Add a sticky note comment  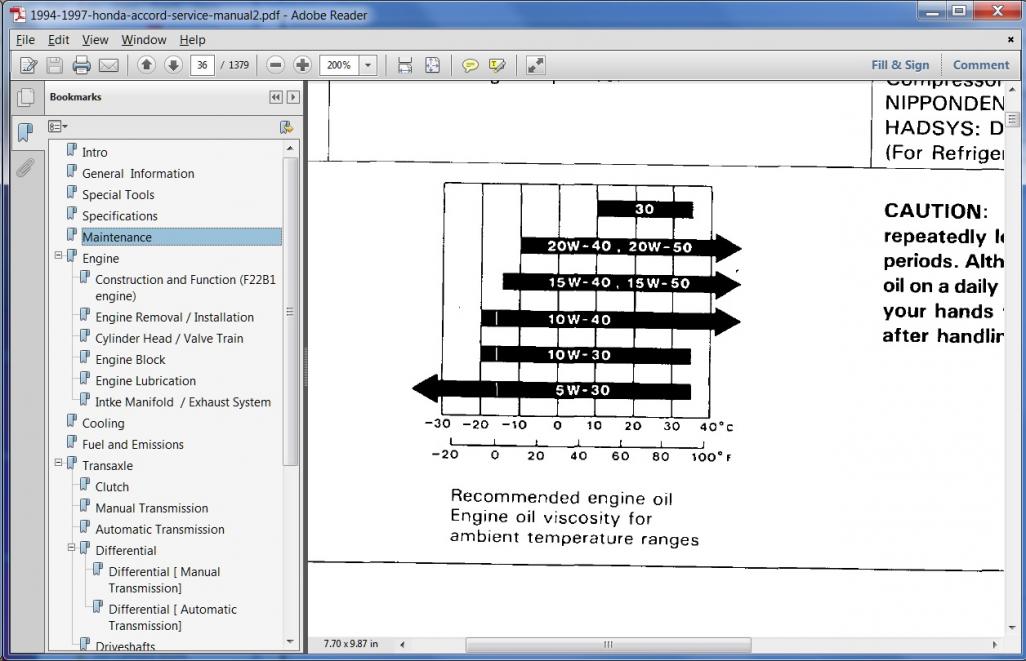pyautogui.click(x=469, y=65)
